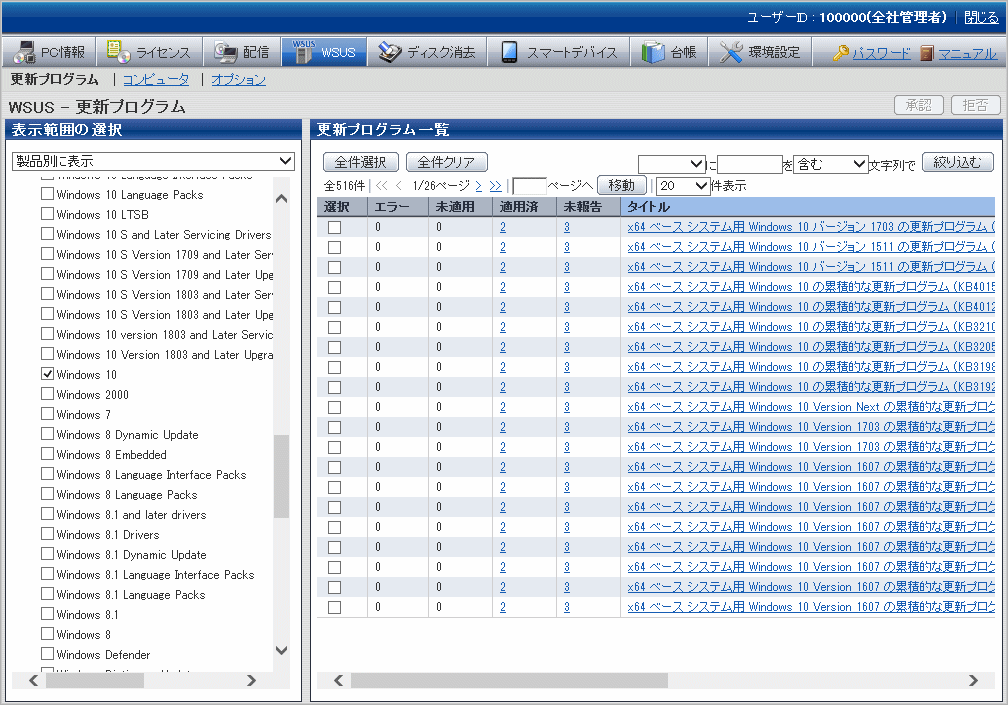This screenshot has height=705, width=1008.
Task: Jump to last page arrow >>
Action: coord(495,186)
